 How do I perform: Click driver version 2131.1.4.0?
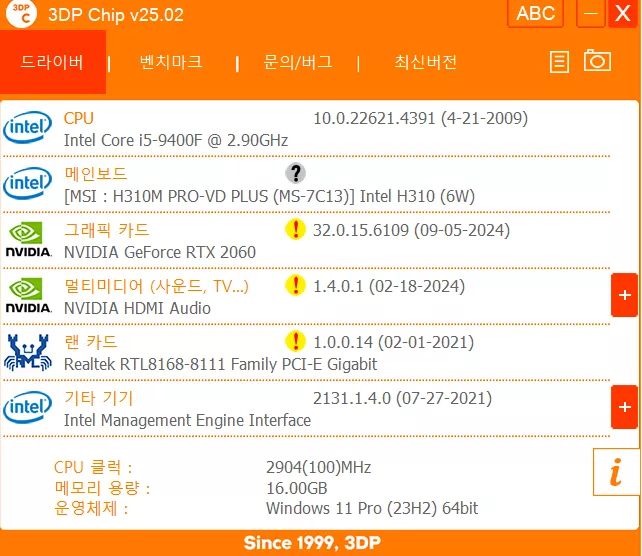(402, 398)
